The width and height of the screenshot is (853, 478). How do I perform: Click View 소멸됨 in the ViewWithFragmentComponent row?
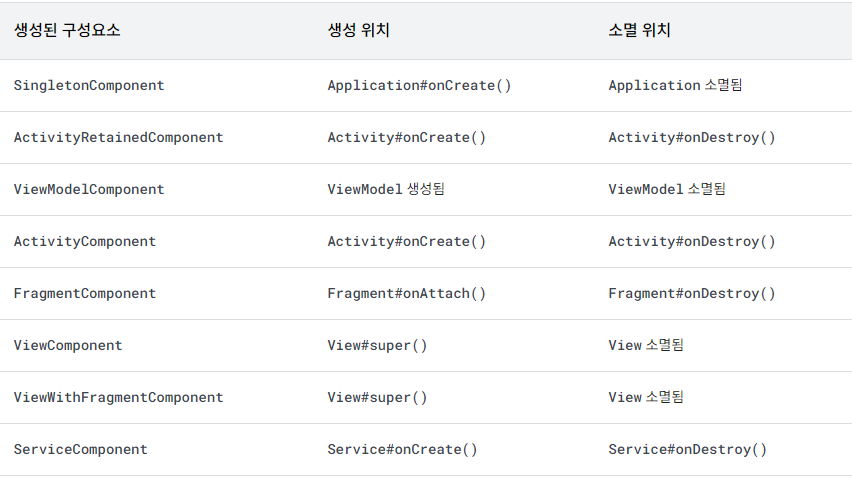click(x=646, y=398)
